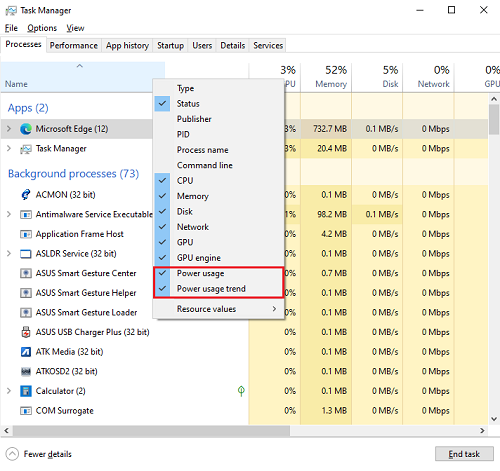Click the End task button
This screenshot has width=500, height=471.
(x=464, y=454)
